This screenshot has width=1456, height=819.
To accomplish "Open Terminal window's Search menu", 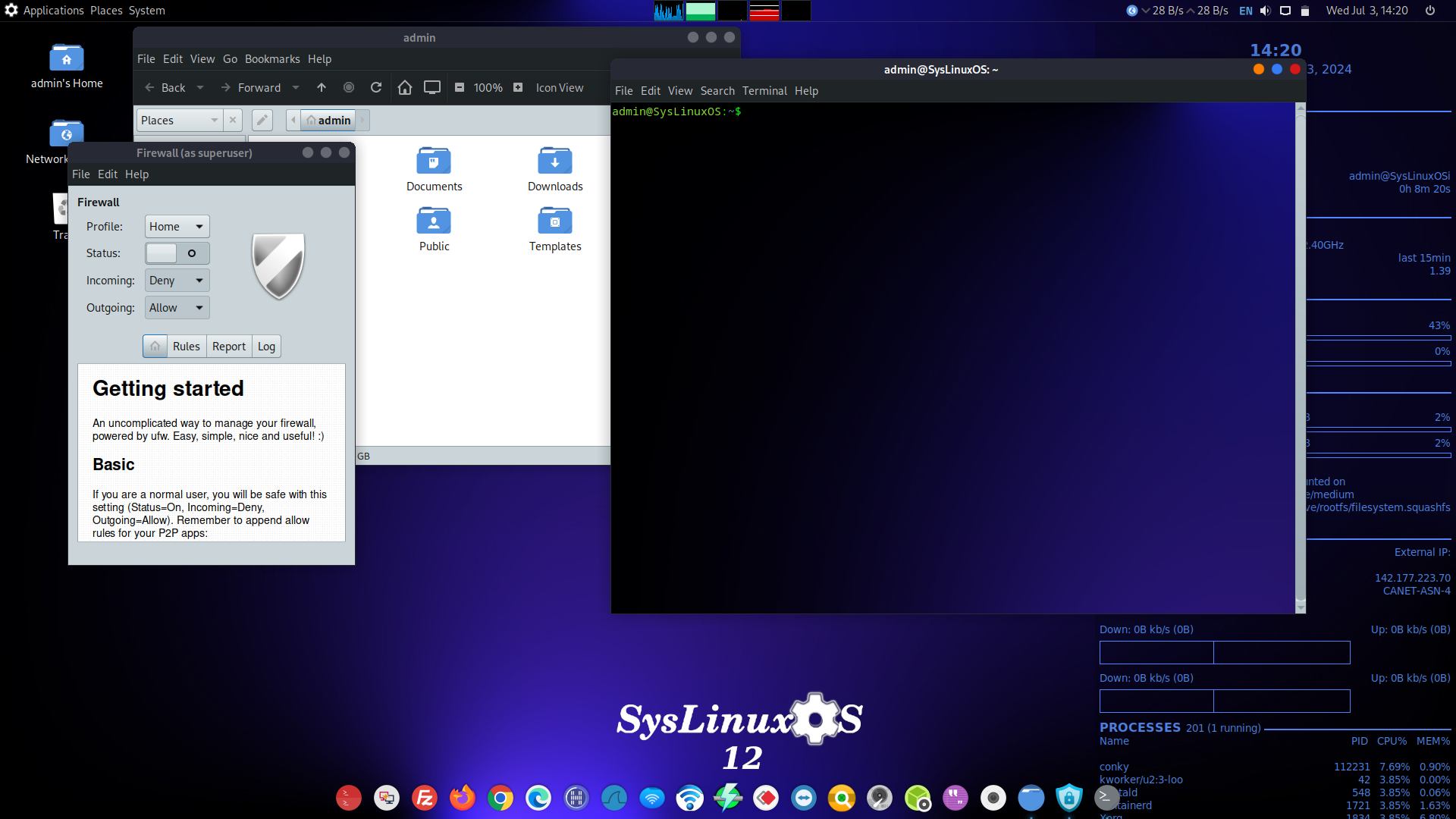I will 717,91.
